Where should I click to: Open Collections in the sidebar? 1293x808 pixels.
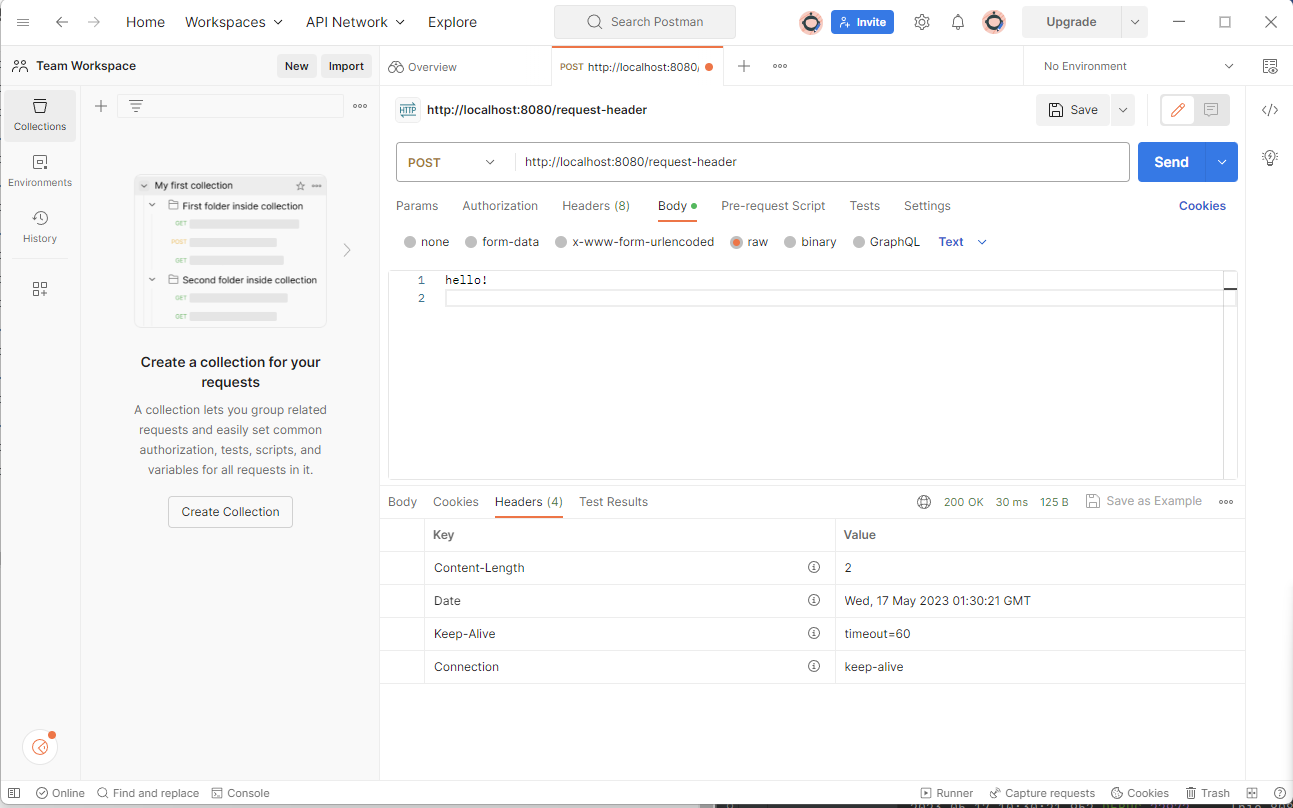[40, 115]
